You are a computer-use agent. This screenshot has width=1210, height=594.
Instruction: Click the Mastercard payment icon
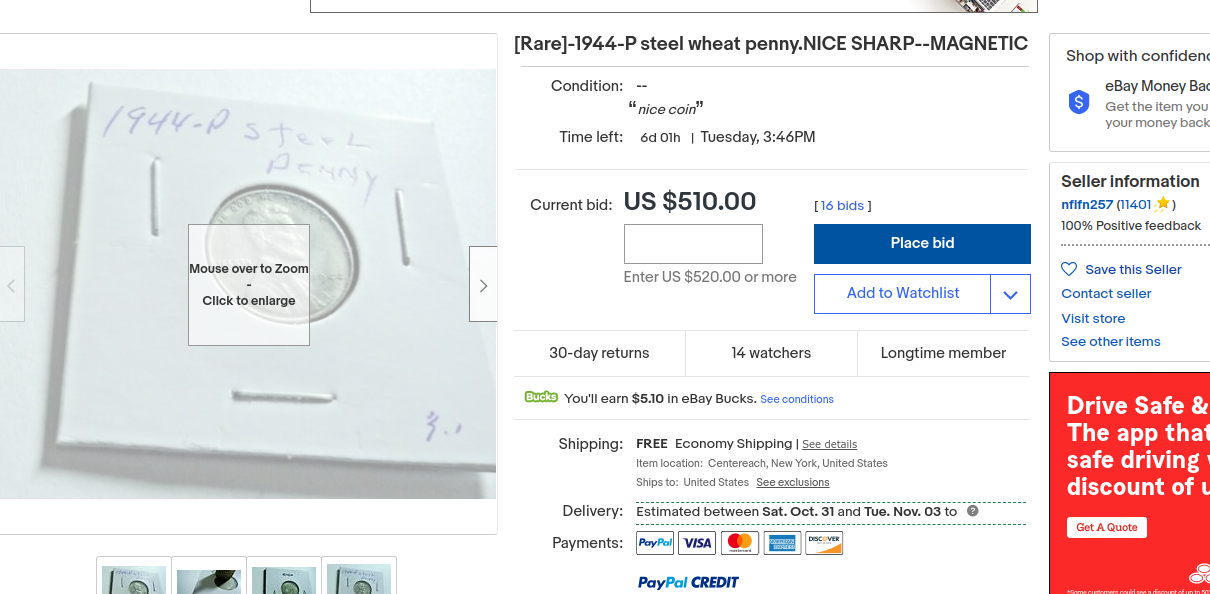(740, 543)
